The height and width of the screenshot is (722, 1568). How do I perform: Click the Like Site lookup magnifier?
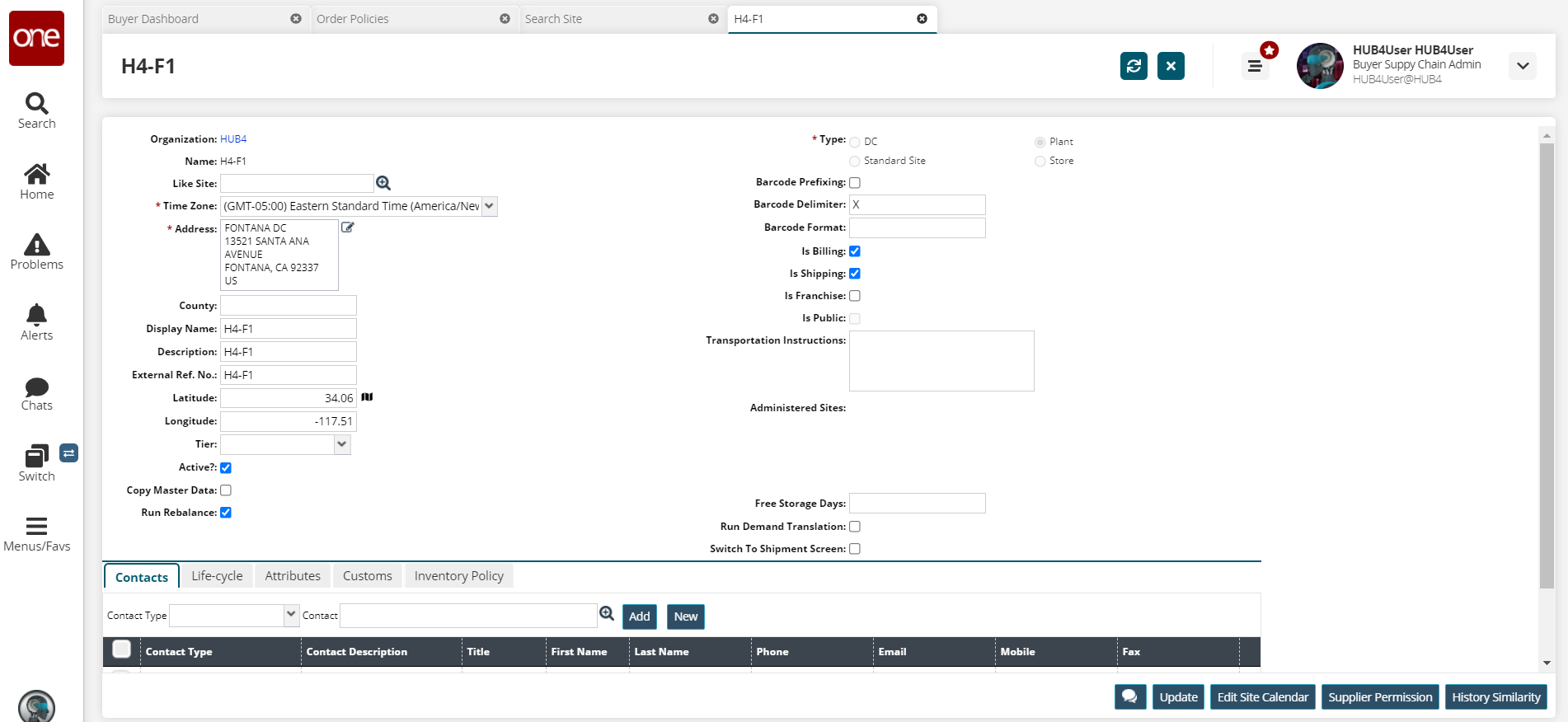(x=383, y=183)
